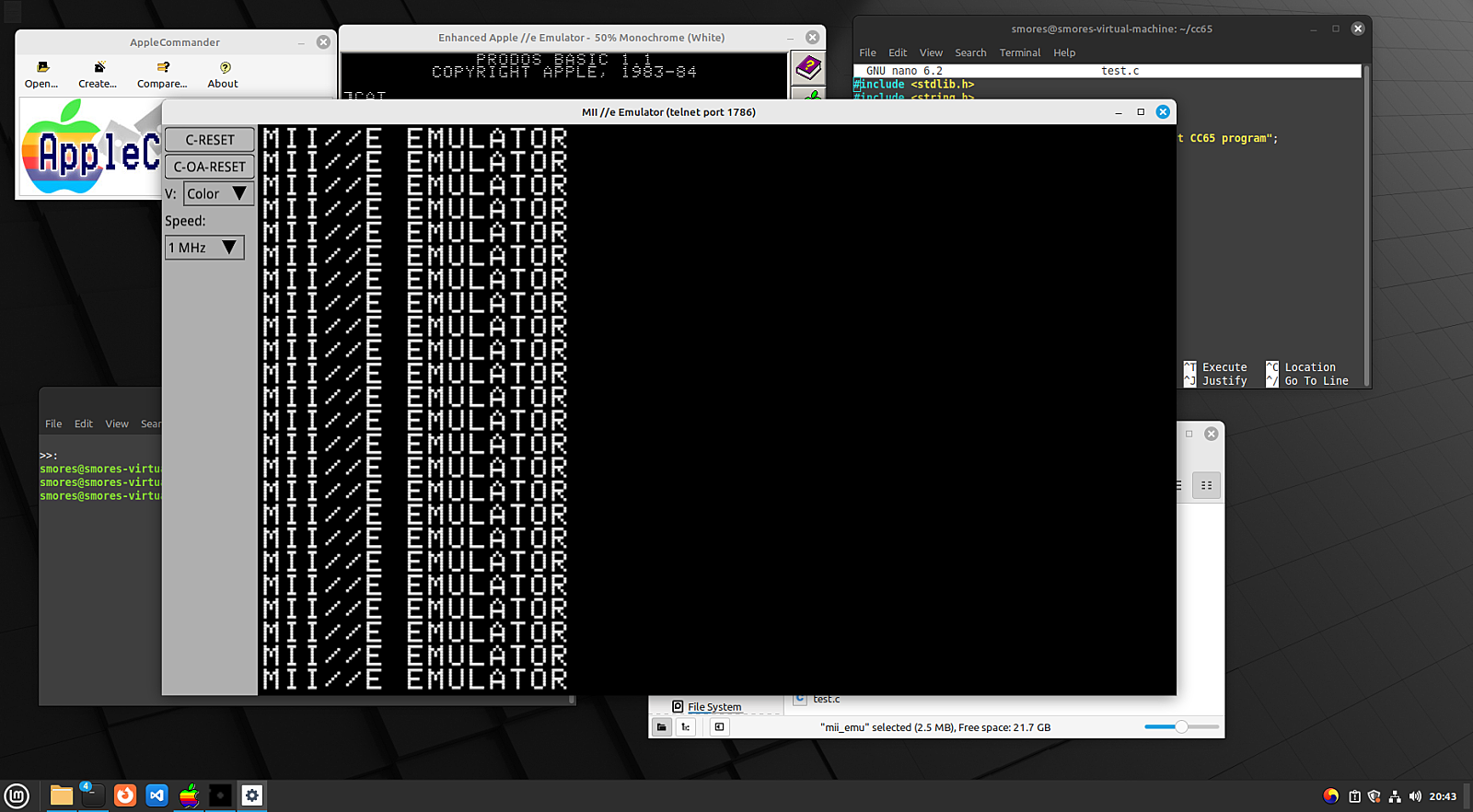
Task: Click the purple help book icon in Apple //e Emulator
Action: coord(808,66)
